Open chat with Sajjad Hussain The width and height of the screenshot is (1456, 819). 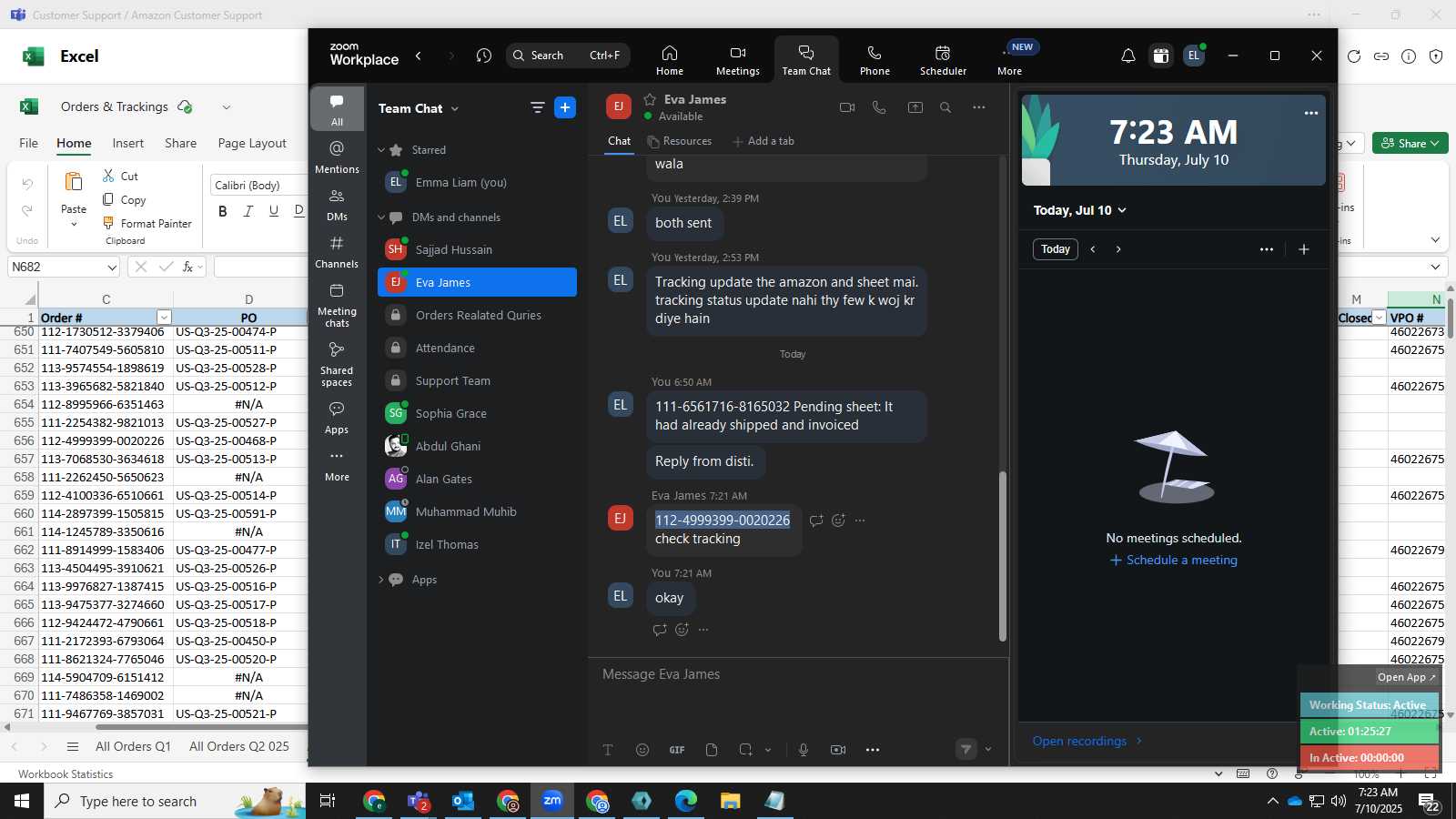click(477, 249)
